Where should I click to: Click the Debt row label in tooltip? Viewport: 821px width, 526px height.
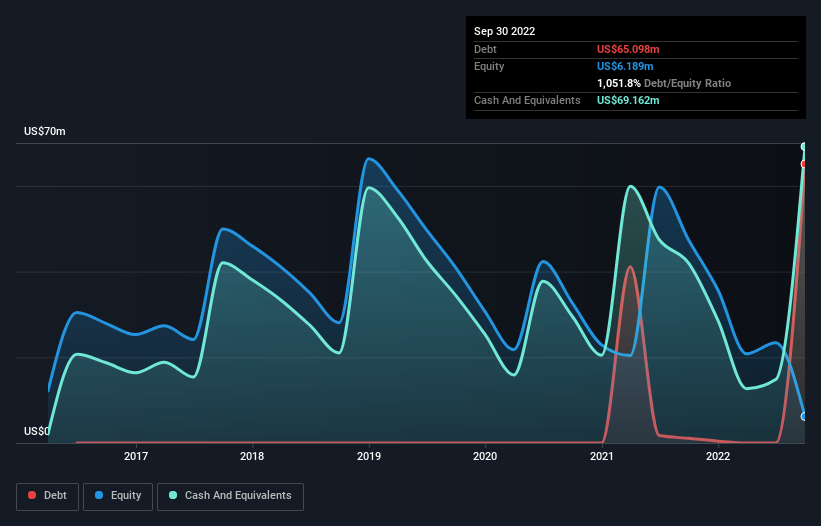(485, 49)
